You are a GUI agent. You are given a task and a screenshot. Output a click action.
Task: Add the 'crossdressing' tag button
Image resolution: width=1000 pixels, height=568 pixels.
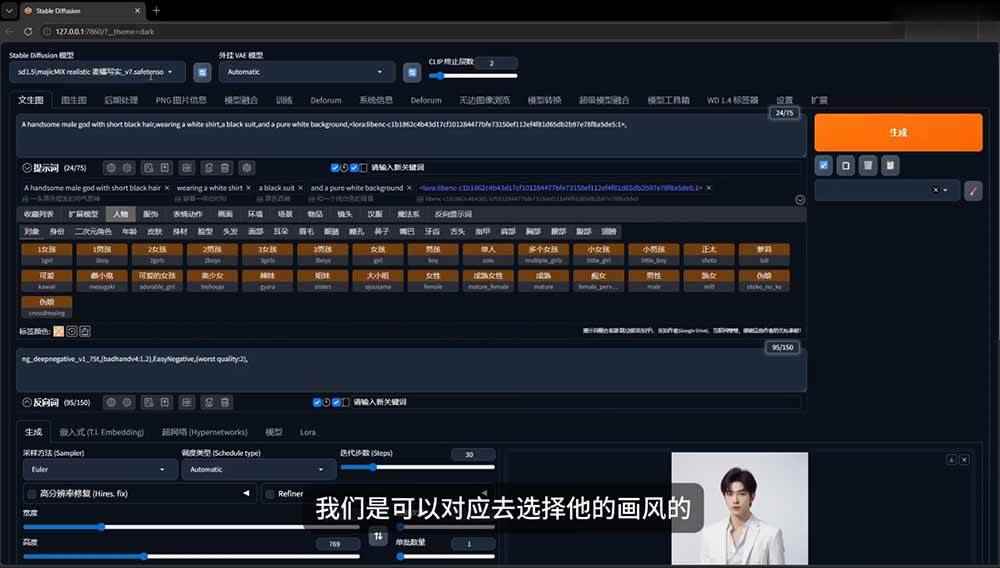pyautogui.click(x=47, y=307)
